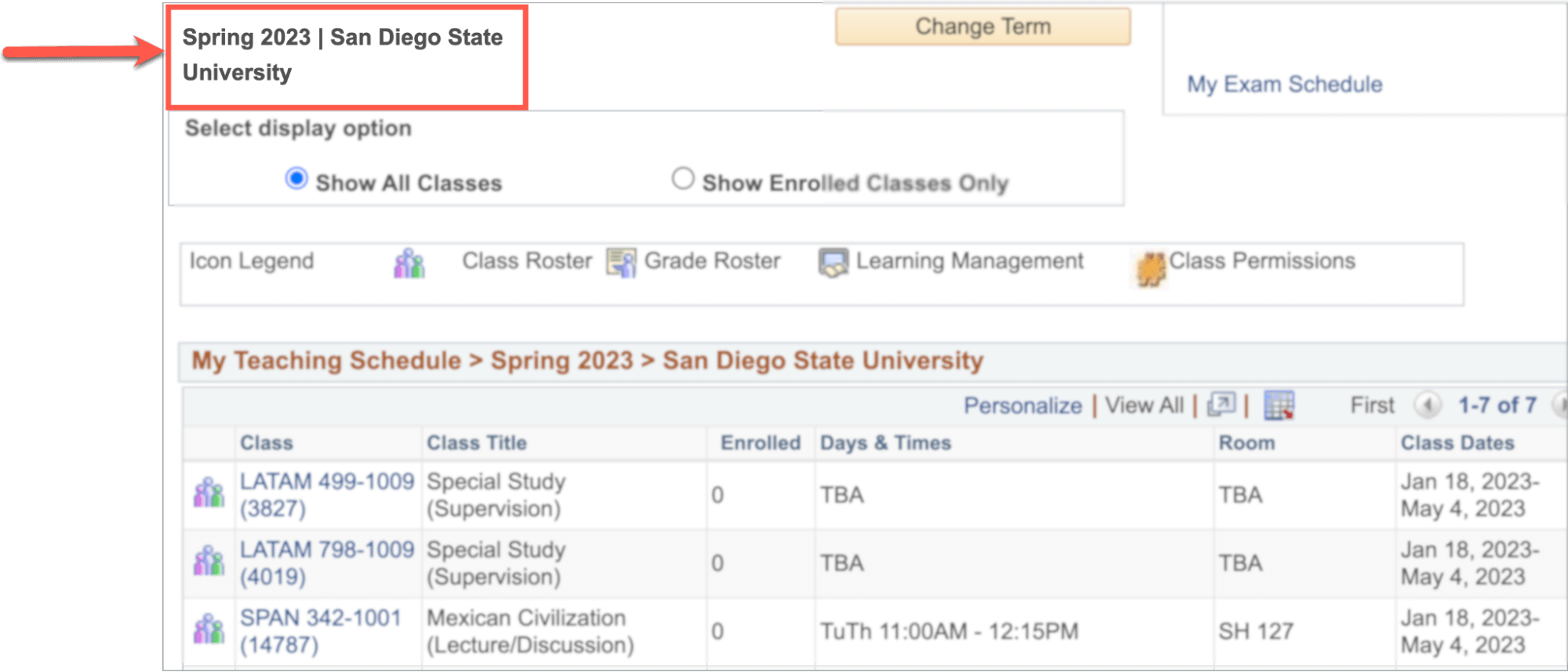Screen dimensions: 1568x672
Task: Click the download-to-spreadsheet grid icon
Action: point(1279,405)
